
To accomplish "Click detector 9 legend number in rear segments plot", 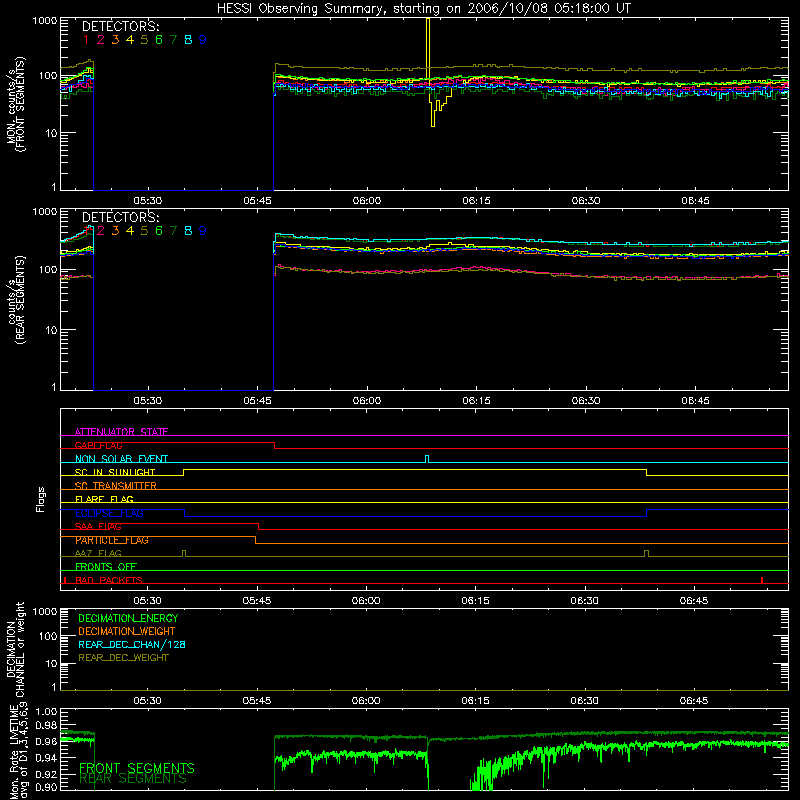I will (x=203, y=231).
